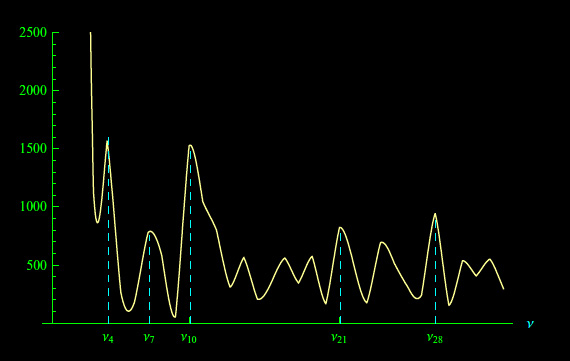Select the ν4 frequency label

(108, 338)
